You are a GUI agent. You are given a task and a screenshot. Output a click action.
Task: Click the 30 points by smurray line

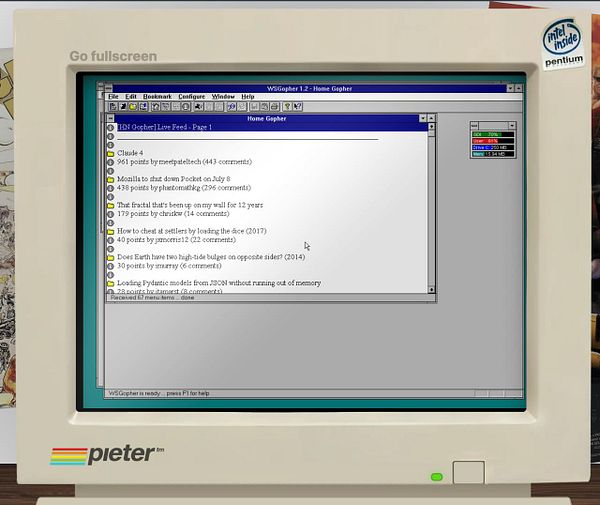169,266
